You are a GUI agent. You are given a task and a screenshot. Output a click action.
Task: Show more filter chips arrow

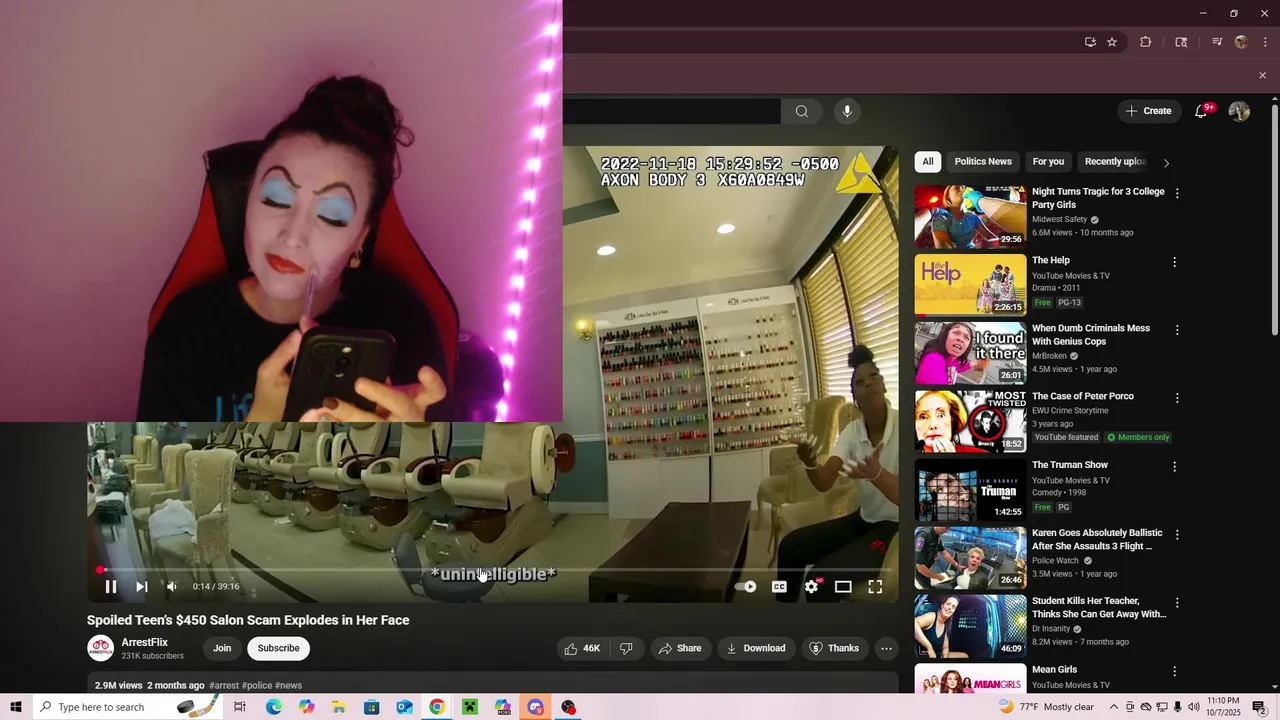[x=1166, y=162]
